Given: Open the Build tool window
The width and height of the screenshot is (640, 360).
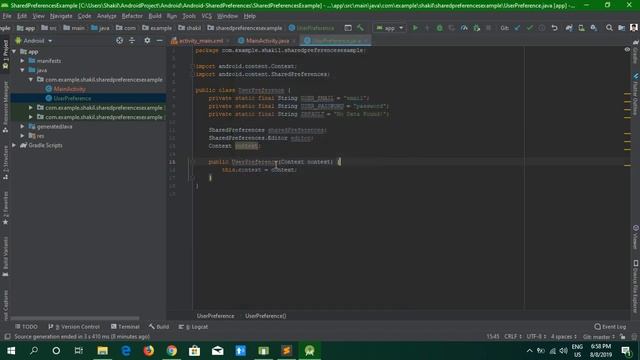Looking at the screenshot, I should pos(159,327).
